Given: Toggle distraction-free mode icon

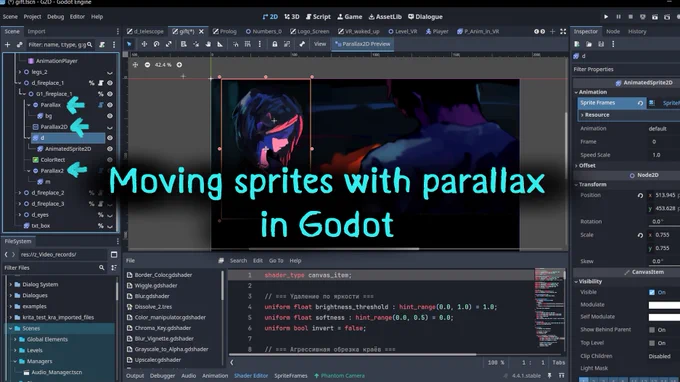Looking at the screenshot, I should [x=563, y=31].
